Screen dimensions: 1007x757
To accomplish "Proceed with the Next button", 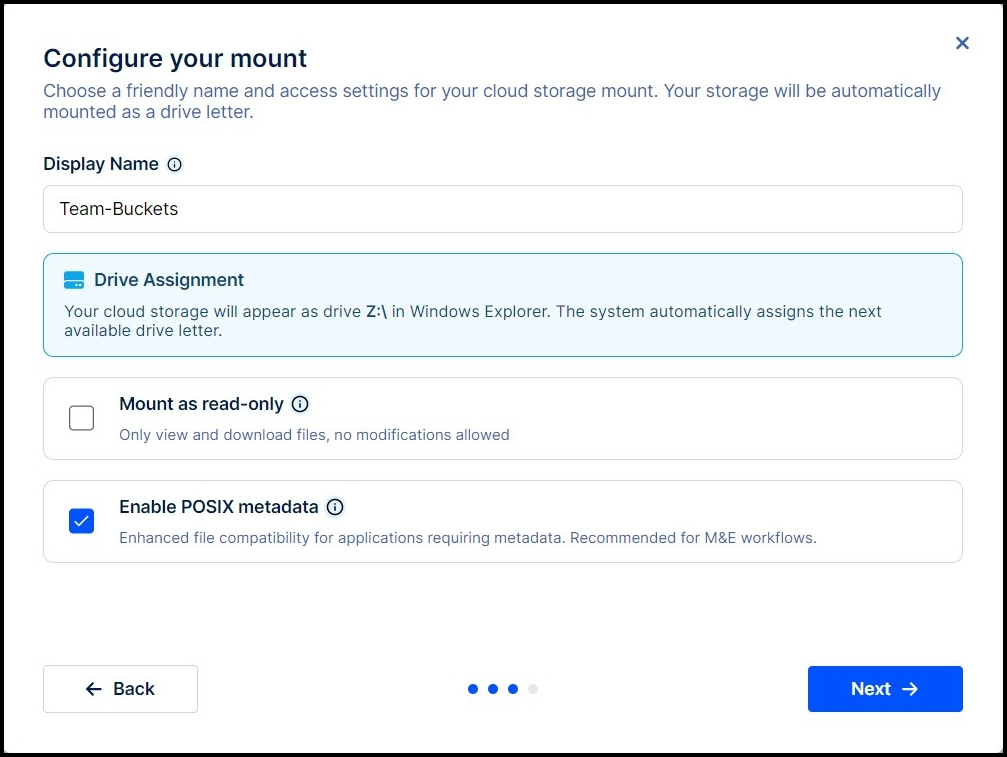I will coord(884,689).
